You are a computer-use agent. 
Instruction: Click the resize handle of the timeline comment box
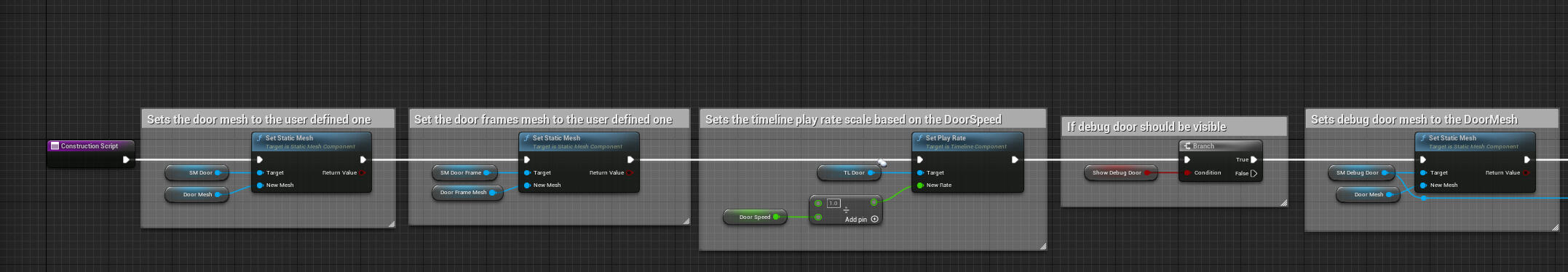[x=1042, y=247]
